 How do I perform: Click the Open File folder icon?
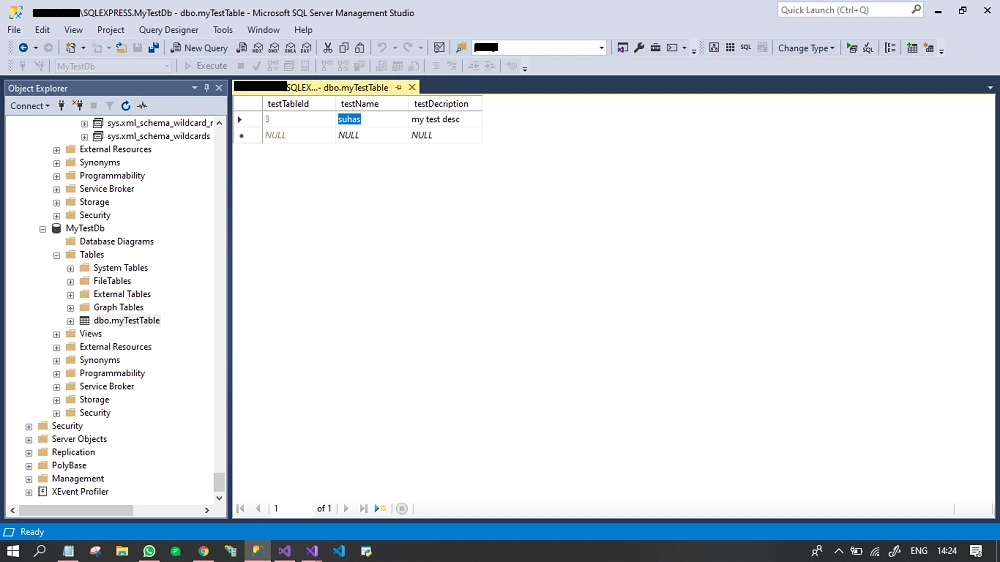pos(121,48)
